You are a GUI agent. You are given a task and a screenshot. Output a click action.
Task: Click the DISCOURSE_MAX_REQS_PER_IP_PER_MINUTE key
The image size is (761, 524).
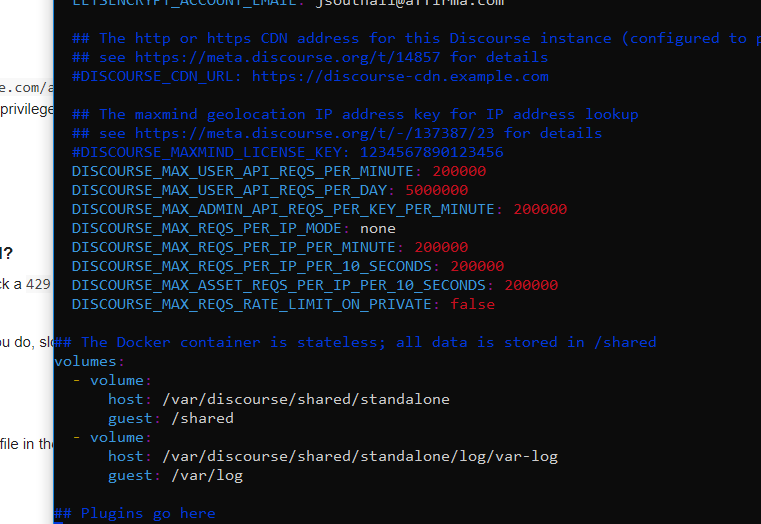(234, 247)
